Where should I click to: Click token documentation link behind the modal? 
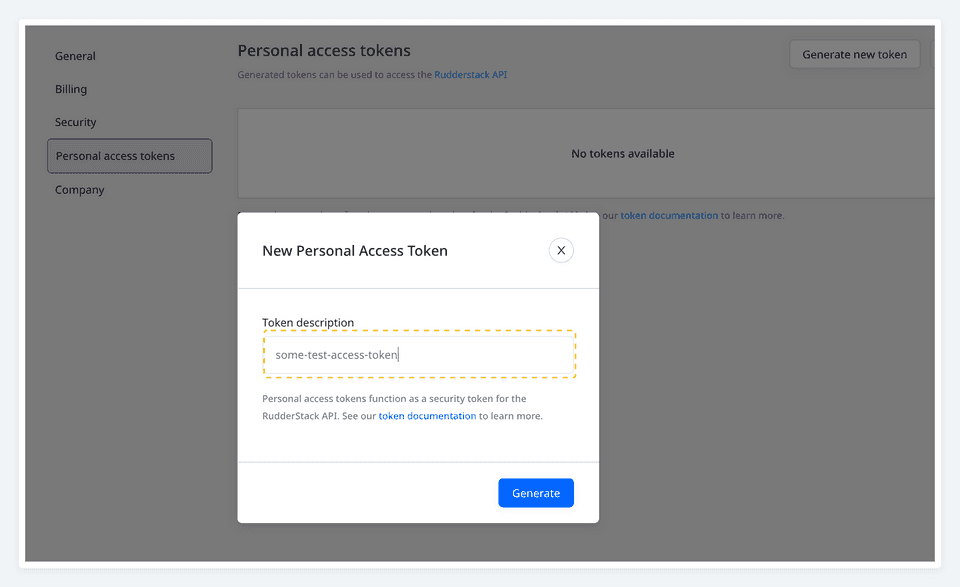668,214
